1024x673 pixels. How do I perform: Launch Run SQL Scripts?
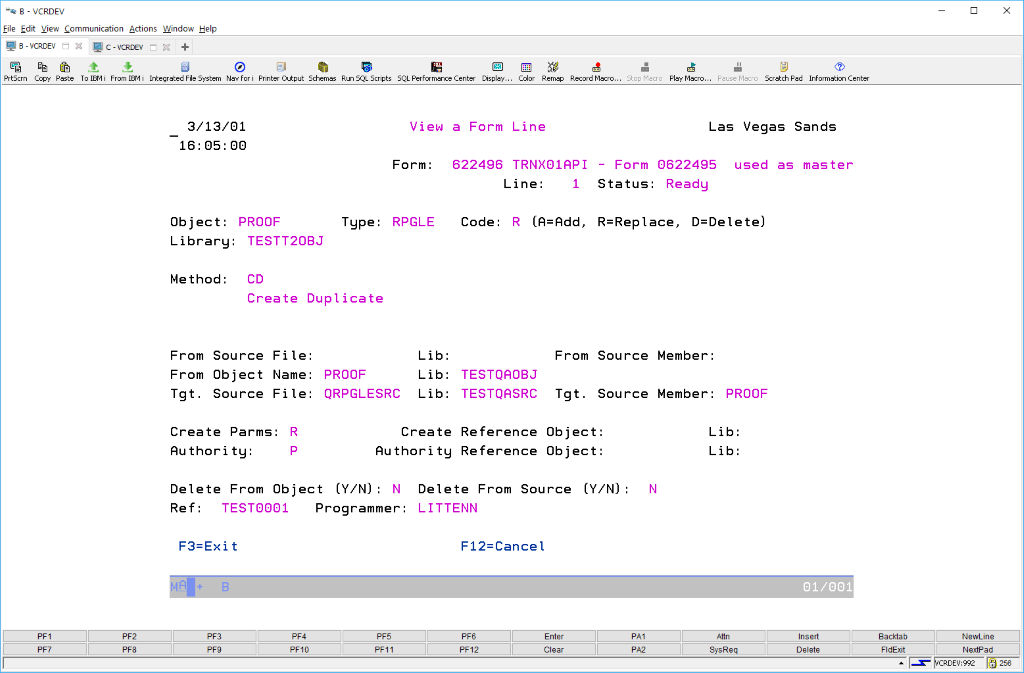pos(366,71)
